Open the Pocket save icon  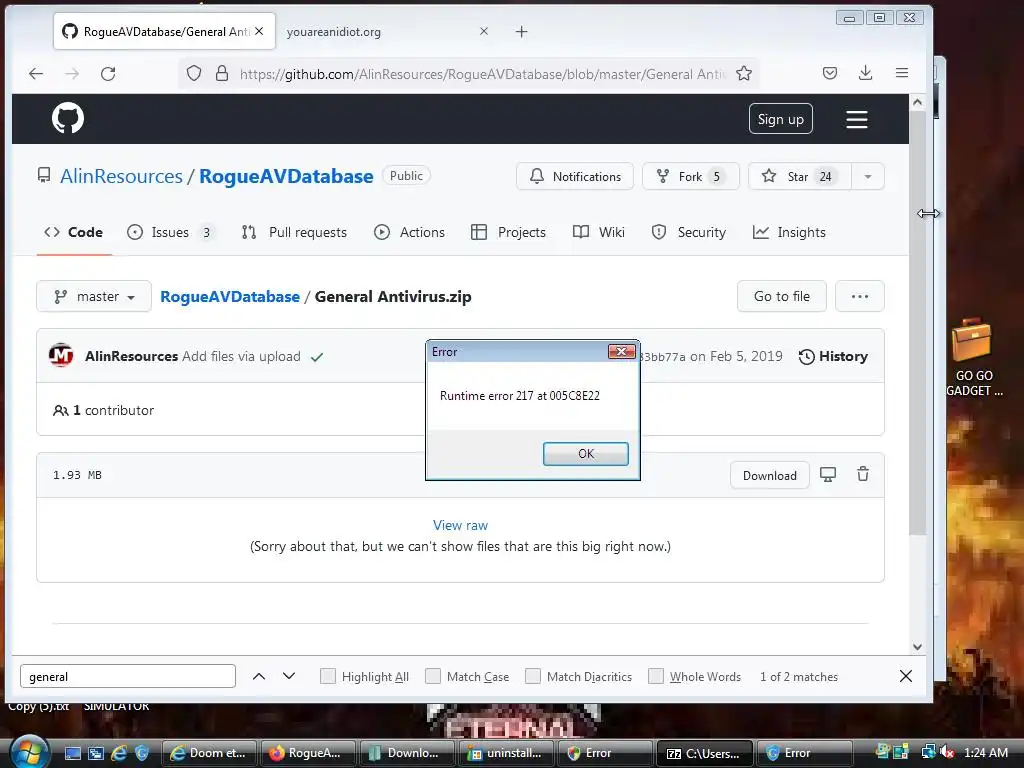830,73
